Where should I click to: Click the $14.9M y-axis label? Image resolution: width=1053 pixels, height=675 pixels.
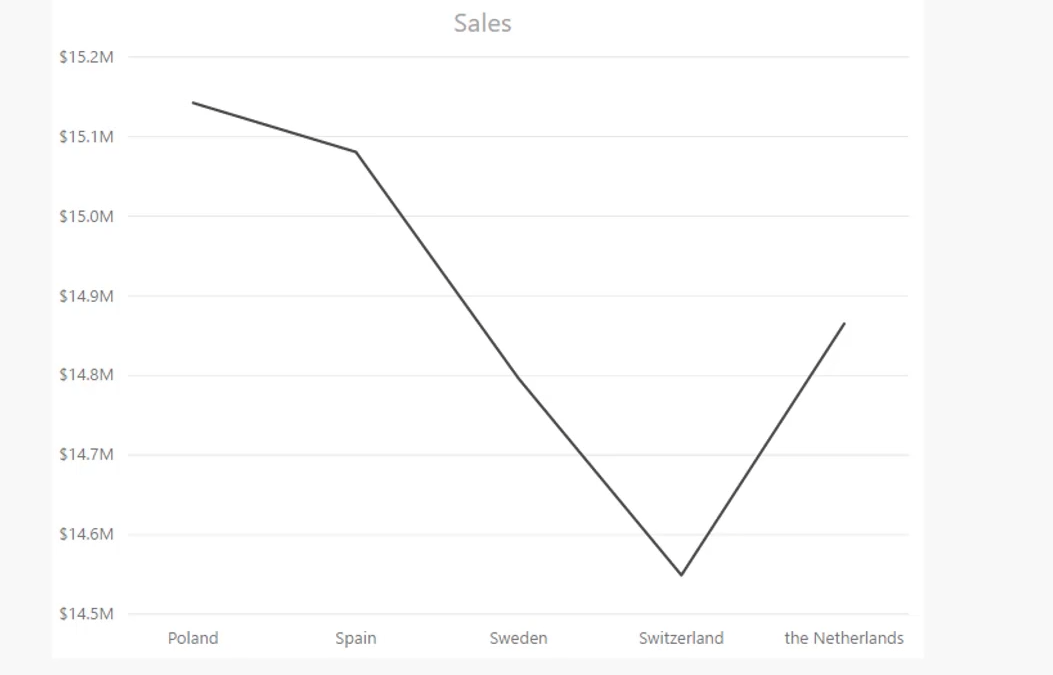(x=87, y=296)
